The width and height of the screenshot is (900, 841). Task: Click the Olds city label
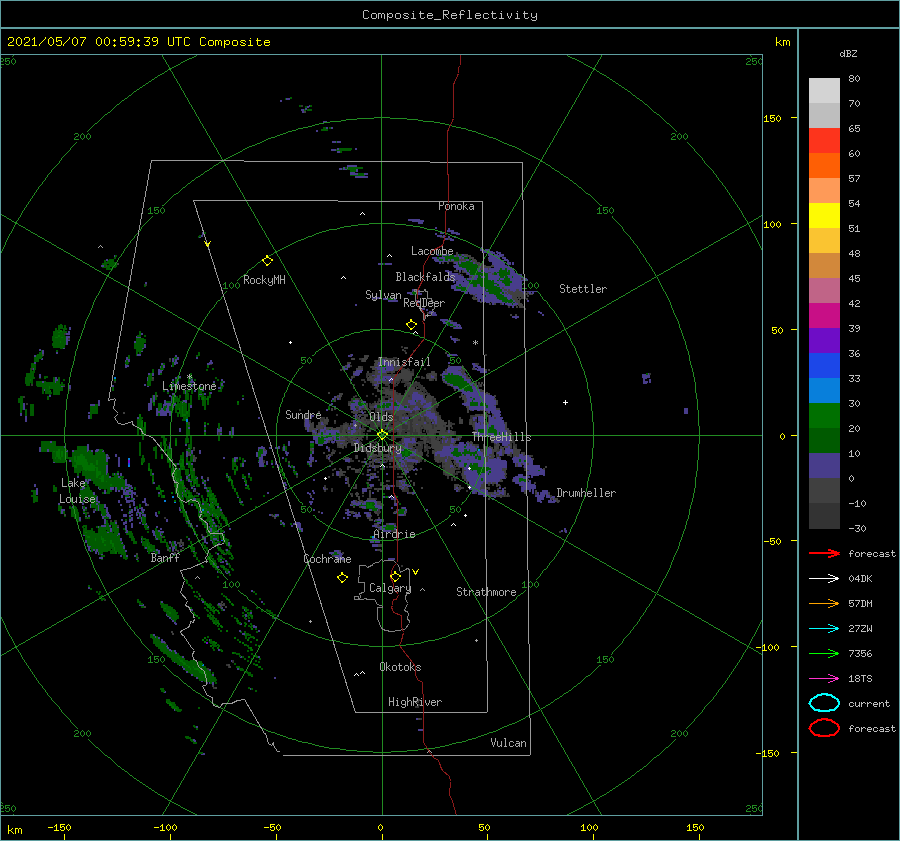tap(381, 417)
